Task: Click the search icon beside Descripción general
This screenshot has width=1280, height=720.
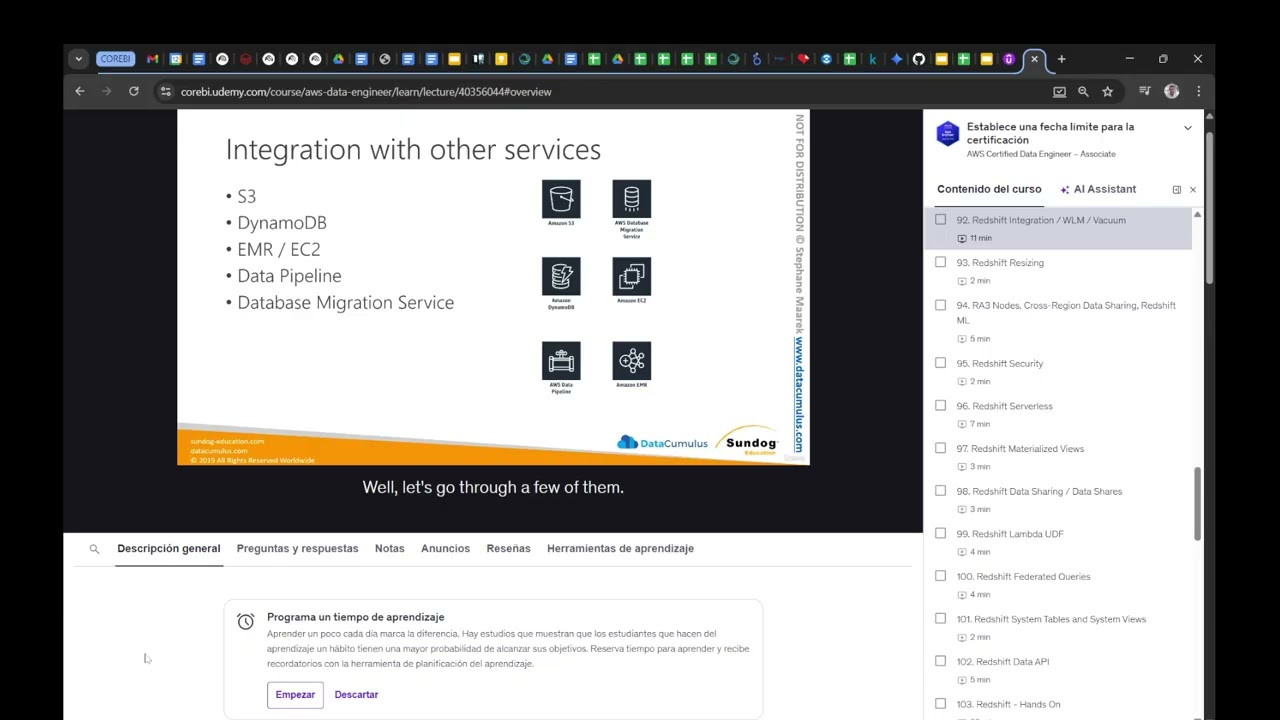Action: [94, 548]
